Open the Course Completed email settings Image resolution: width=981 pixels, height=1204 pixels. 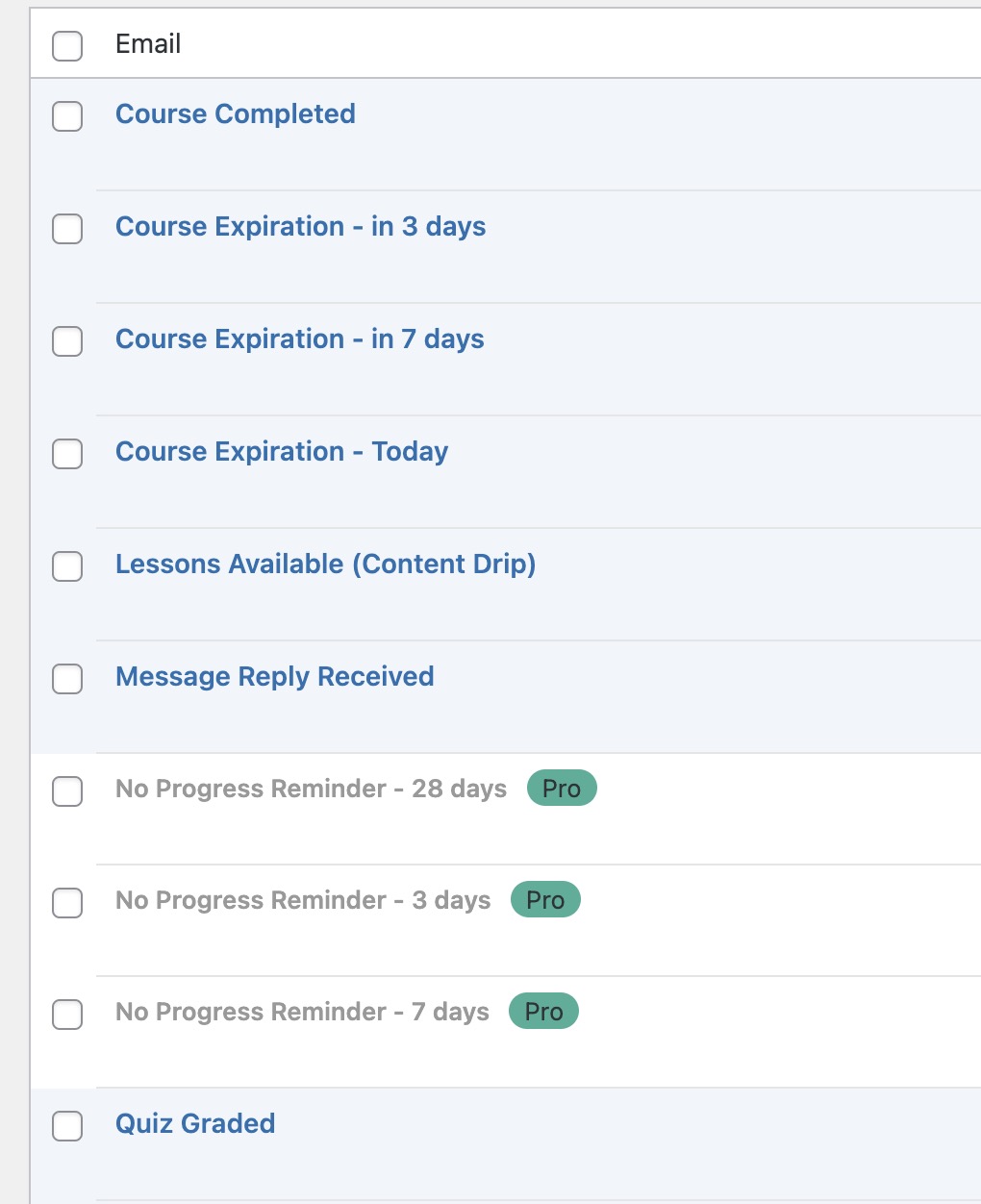pyautogui.click(x=235, y=113)
